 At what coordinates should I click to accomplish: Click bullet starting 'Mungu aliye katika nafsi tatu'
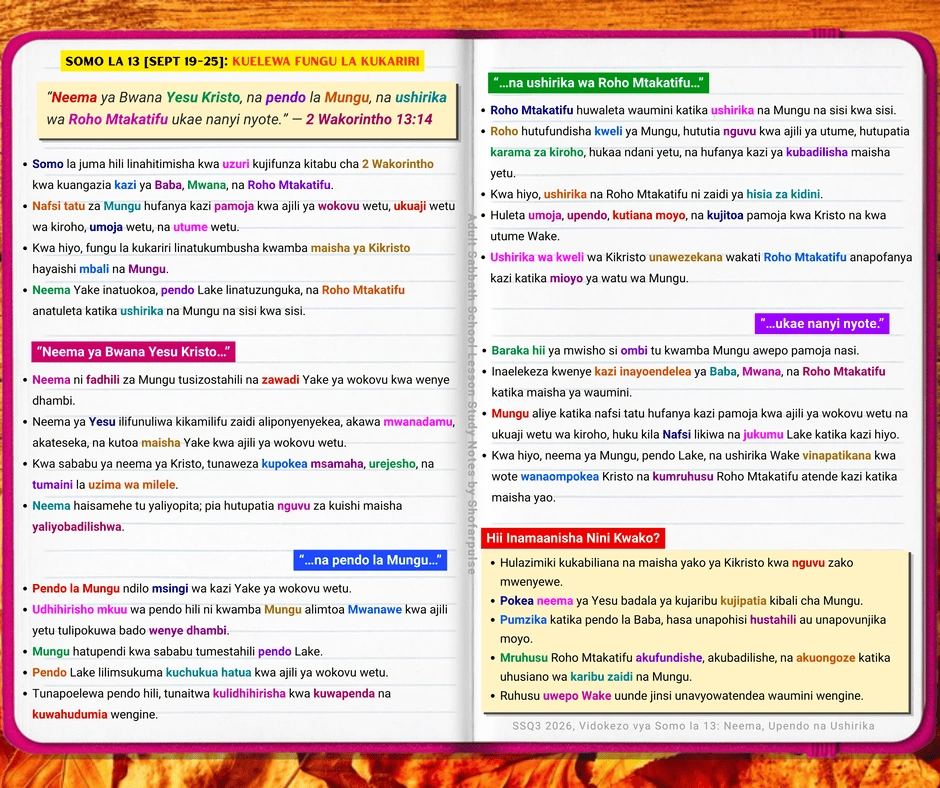coord(695,424)
